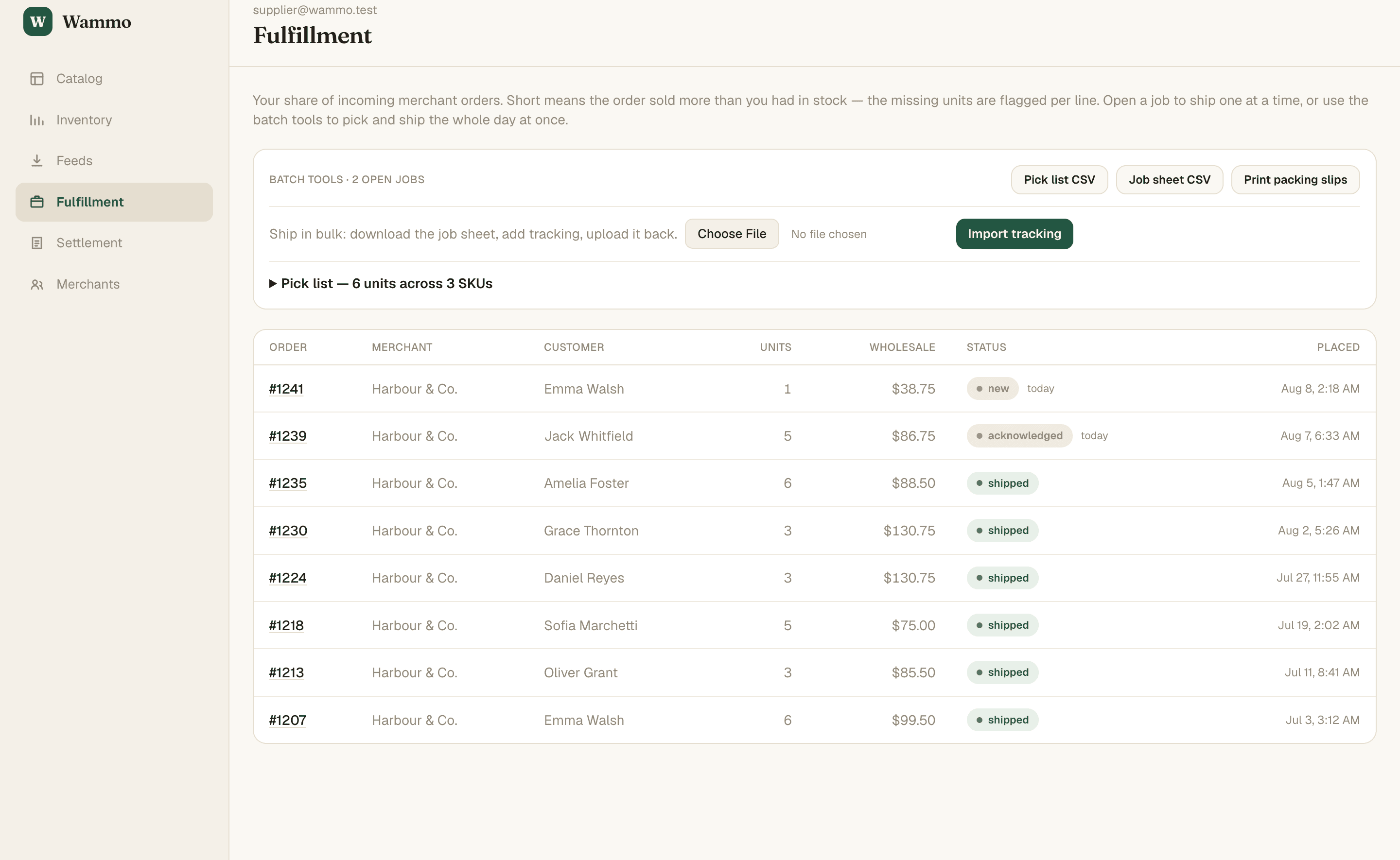Click customer name Oliver Grant
This screenshot has width=1400, height=860.
[x=580, y=673]
